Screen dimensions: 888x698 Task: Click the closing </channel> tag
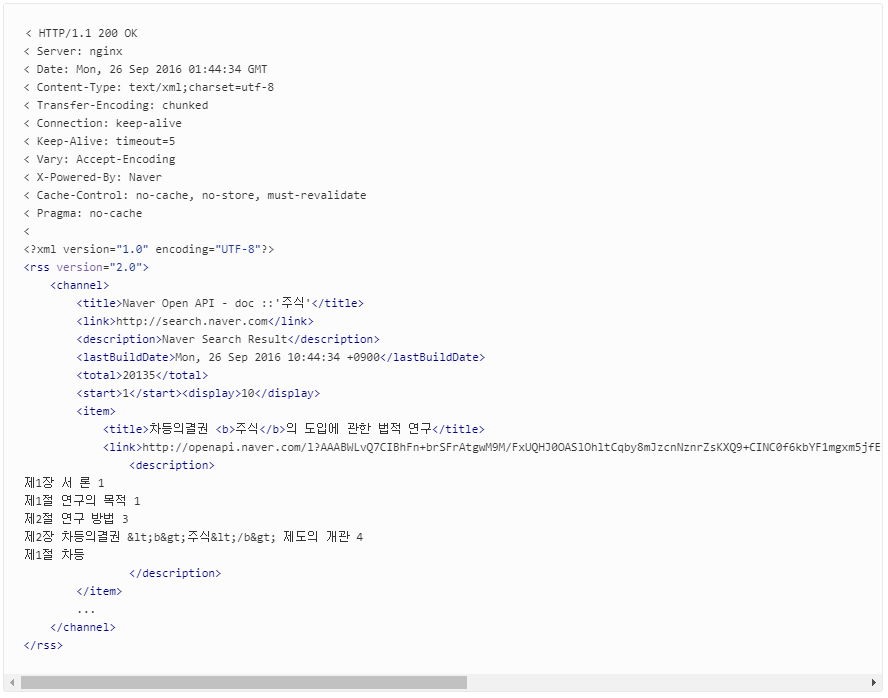(x=83, y=628)
